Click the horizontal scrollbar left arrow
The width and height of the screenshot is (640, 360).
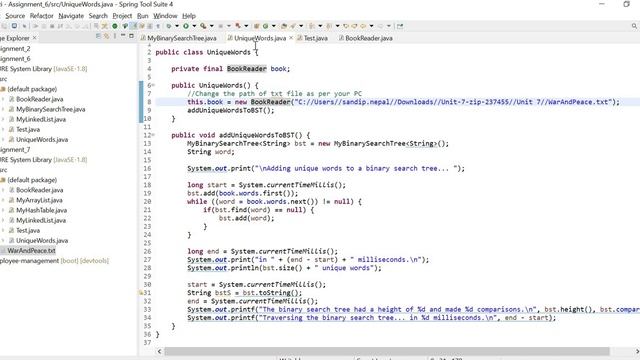click(159, 351)
